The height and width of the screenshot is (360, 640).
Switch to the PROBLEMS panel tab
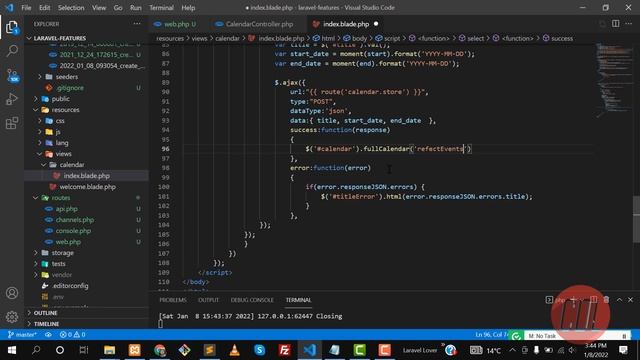[x=173, y=300]
